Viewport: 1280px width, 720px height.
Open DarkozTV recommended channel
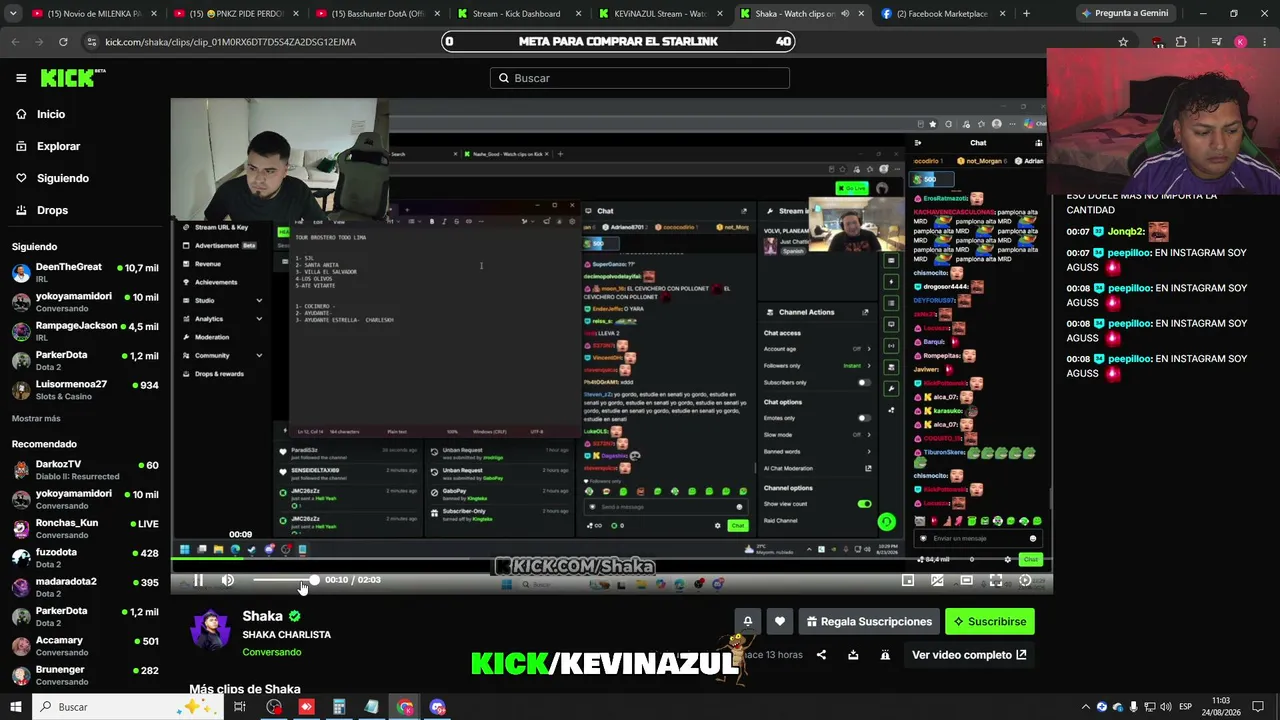click(85, 469)
